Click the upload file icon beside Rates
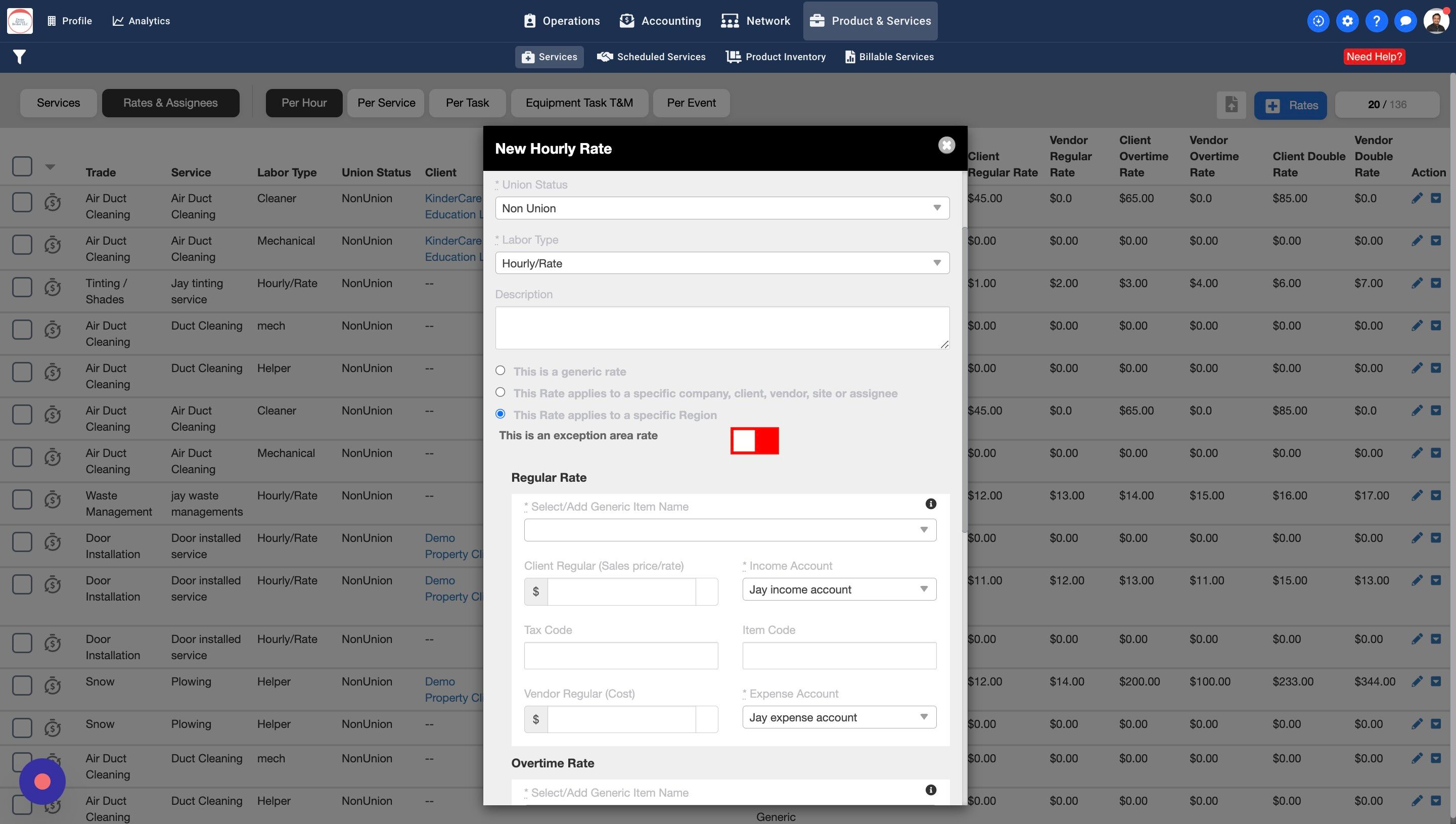The image size is (1456, 824). pyautogui.click(x=1232, y=105)
